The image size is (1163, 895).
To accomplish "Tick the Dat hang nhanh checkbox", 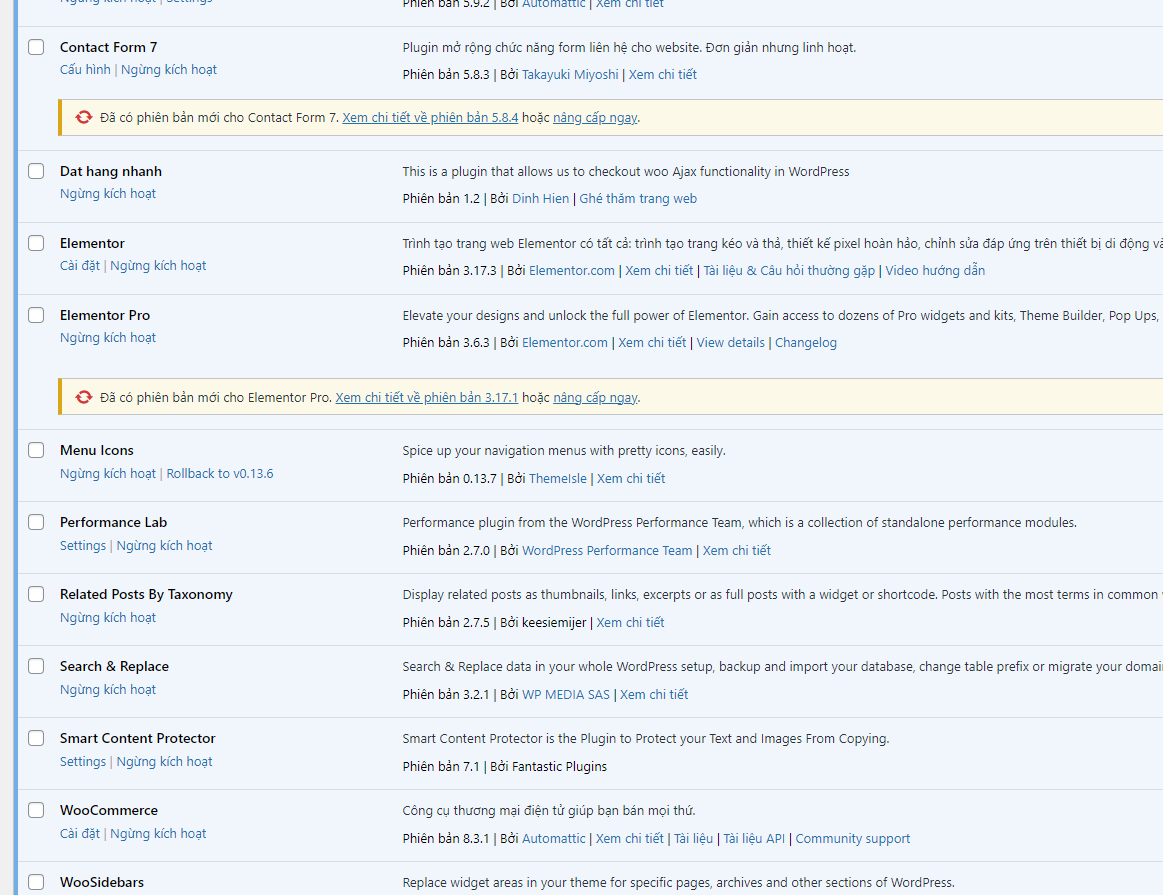I will pos(36,171).
